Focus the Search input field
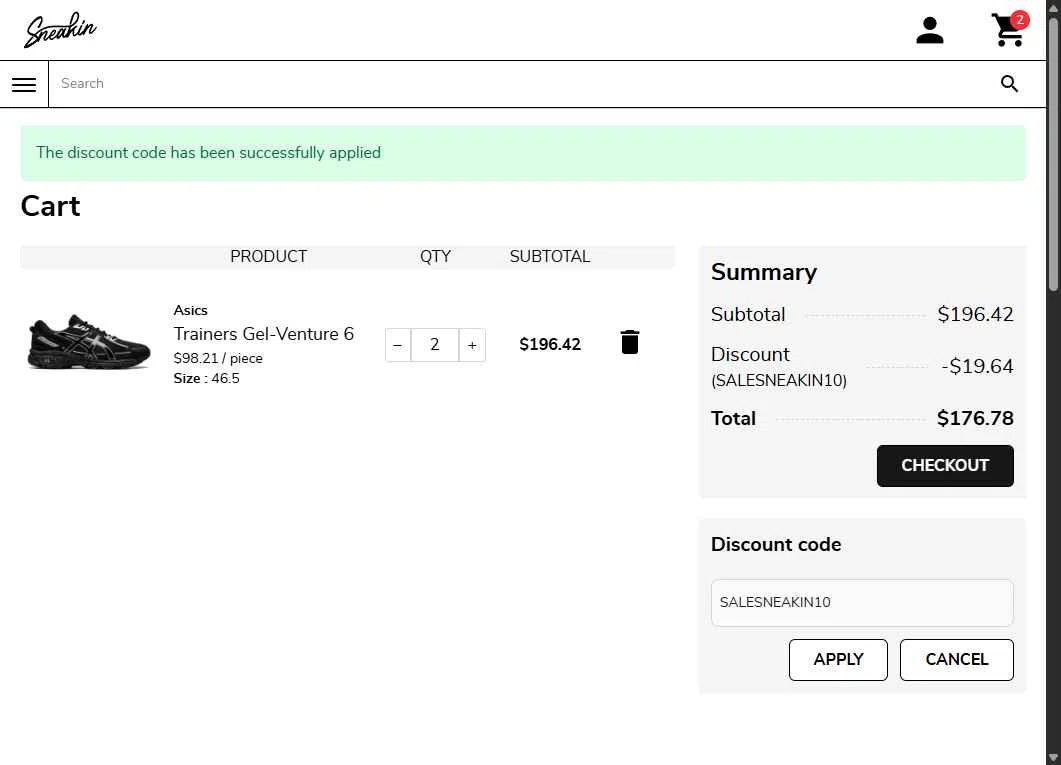This screenshot has width=1061, height=765. click(x=521, y=84)
